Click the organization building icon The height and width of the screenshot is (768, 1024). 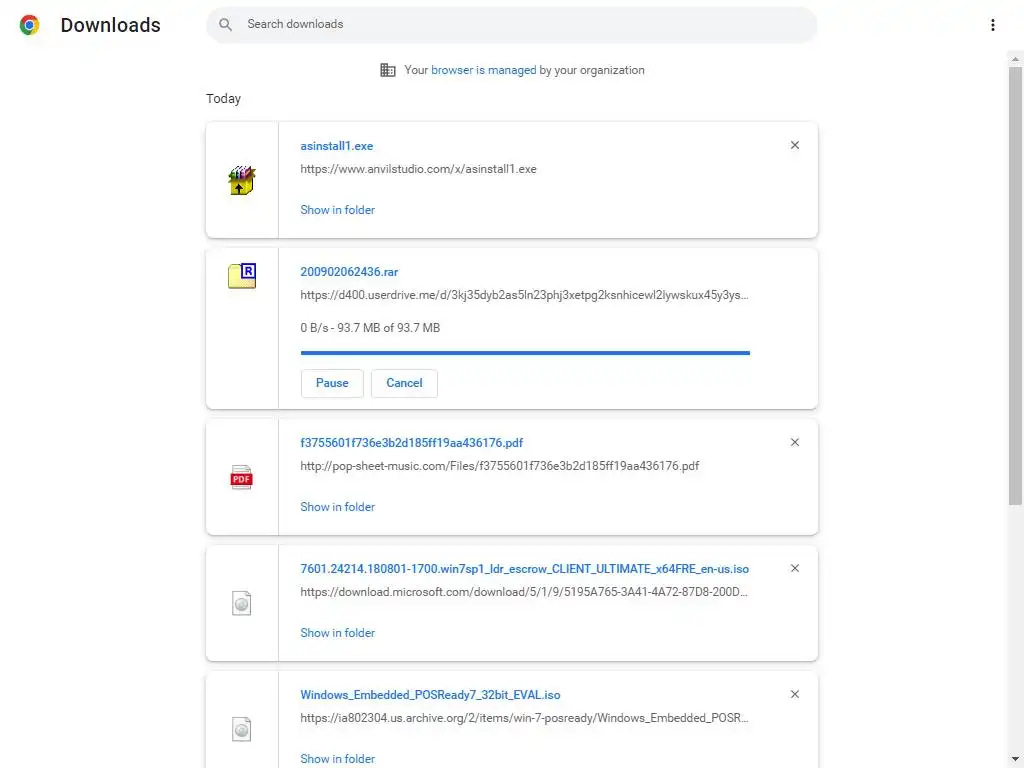pos(388,70)
